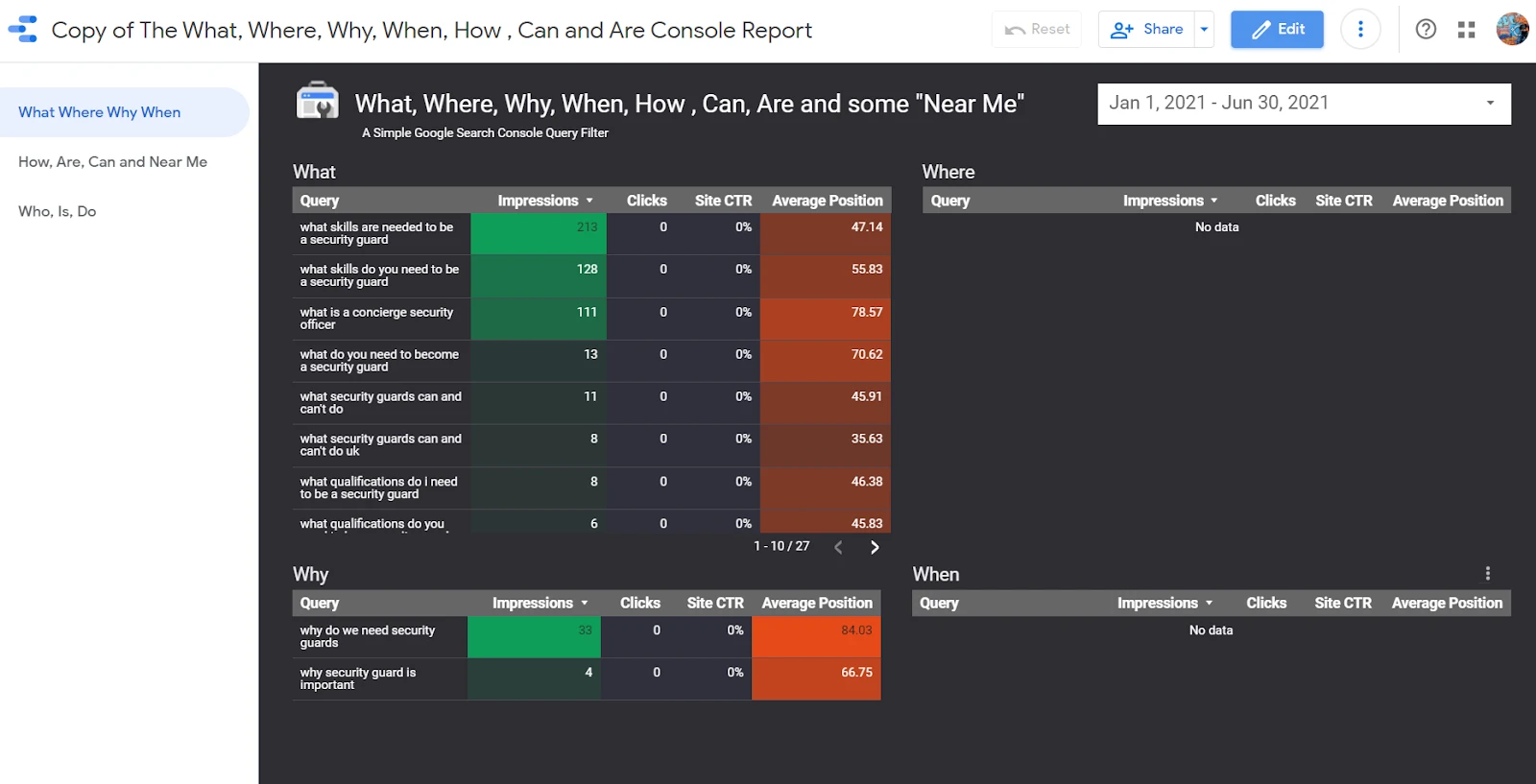The image size is (1536, 784).
Task: Expand the Share dropdown arrow
Action: [1204, 30]
